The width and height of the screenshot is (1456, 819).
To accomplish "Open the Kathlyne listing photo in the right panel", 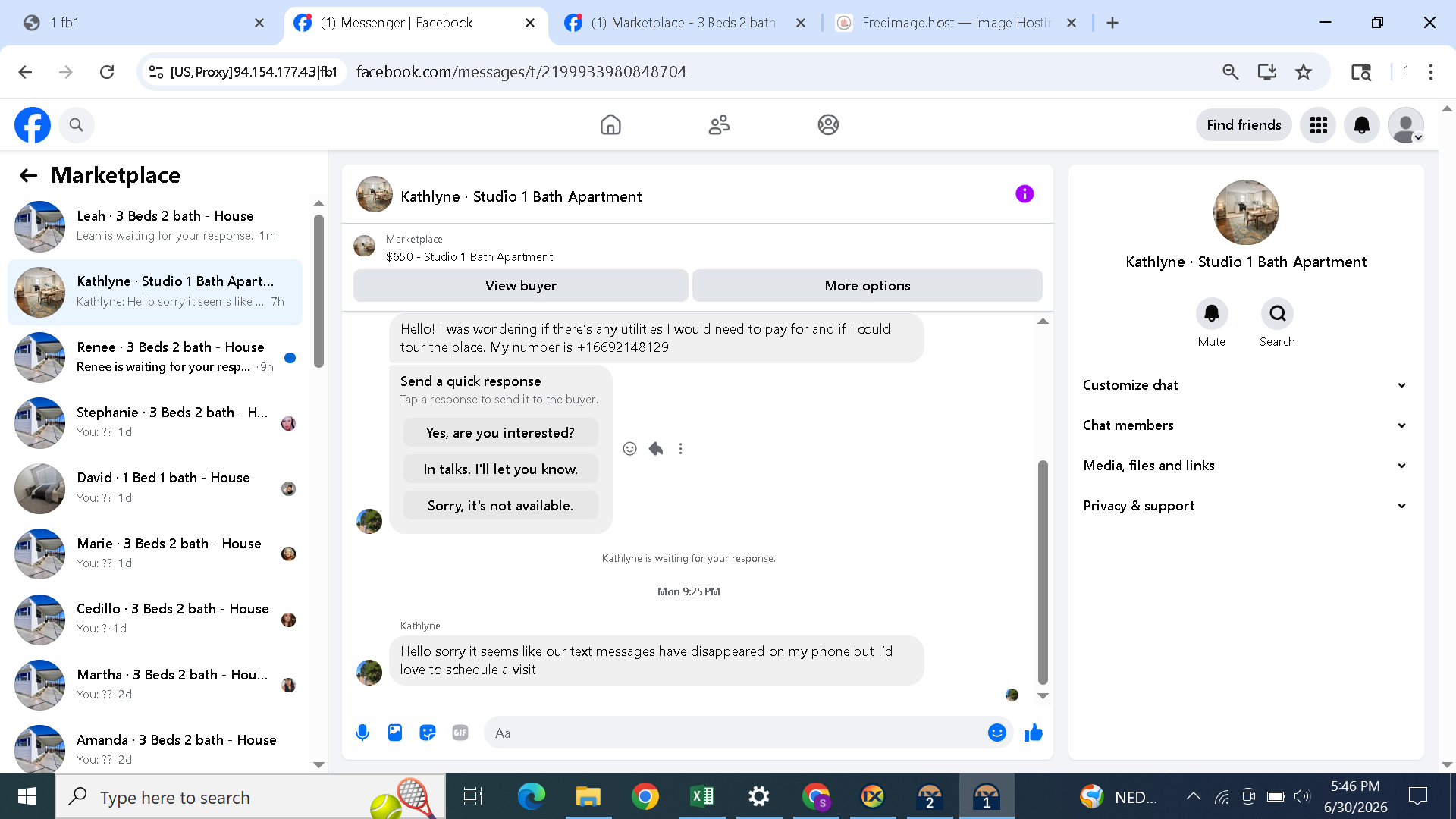I will click(1246, 212).
